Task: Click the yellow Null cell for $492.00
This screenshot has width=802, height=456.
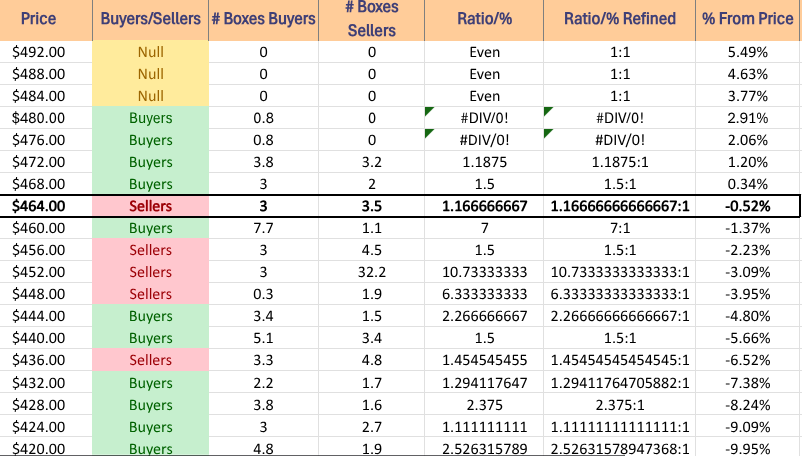Action: [x=151, y=52]
